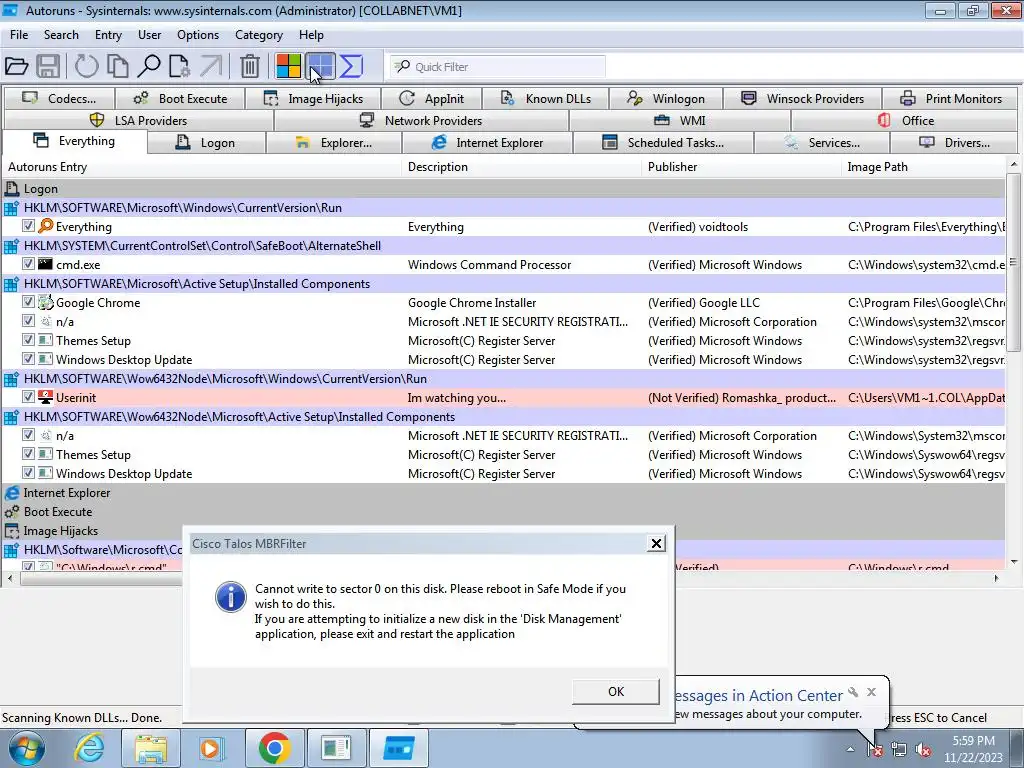Open the Entry menu
This screenshot has height=768, width=1024.
[x=108, y=35]
